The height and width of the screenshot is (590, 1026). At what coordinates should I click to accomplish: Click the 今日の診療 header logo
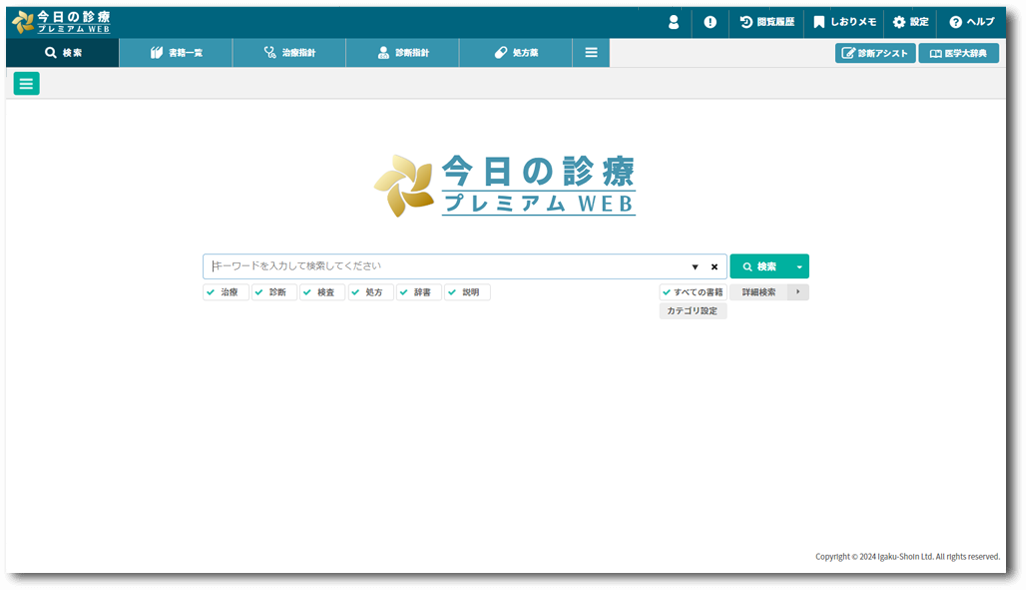click(x=62, y=22)
